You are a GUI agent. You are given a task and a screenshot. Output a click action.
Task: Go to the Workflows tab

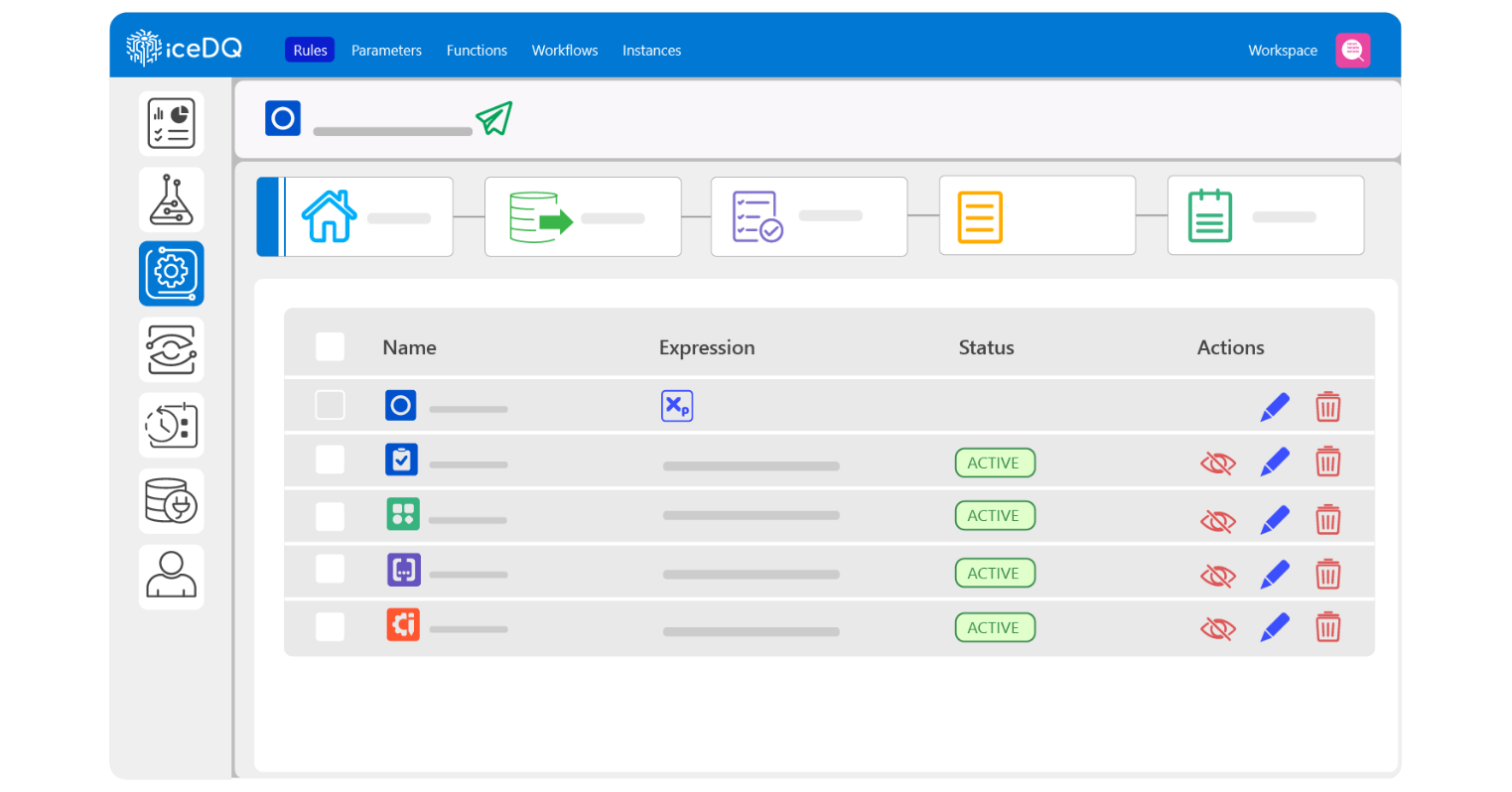click(565, 50)
